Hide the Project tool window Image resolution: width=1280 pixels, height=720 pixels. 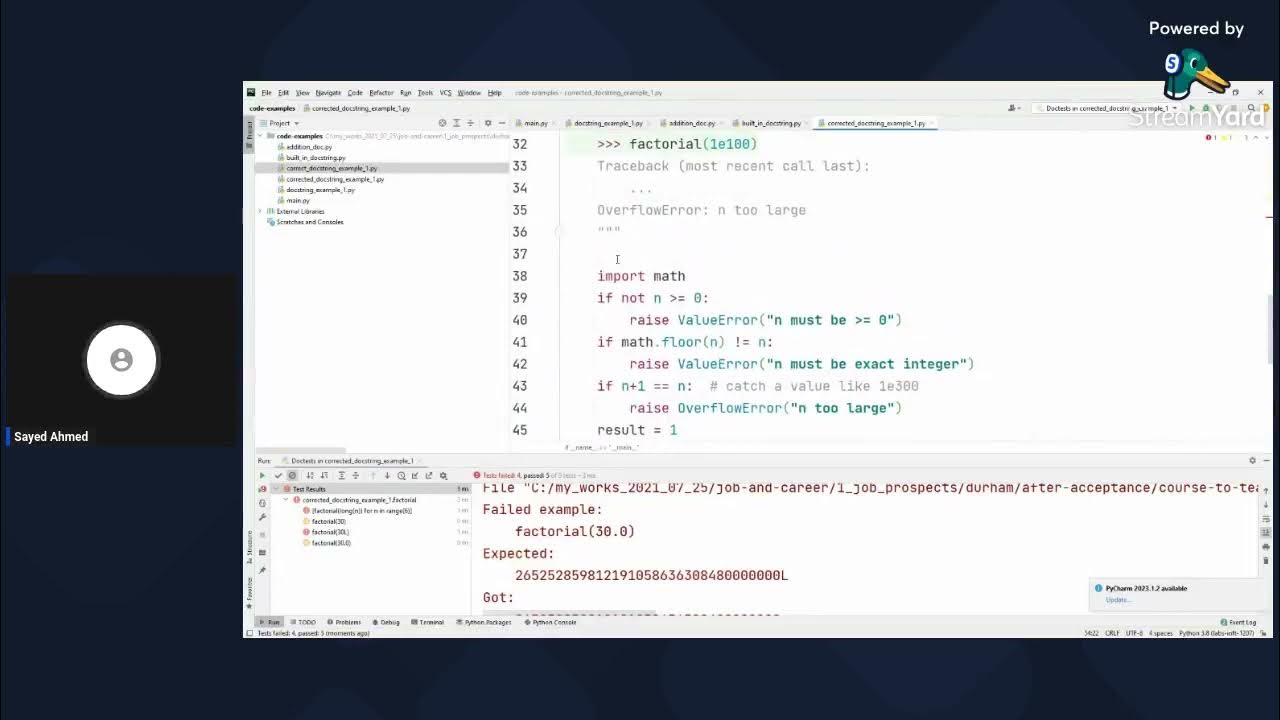(502, 123)
